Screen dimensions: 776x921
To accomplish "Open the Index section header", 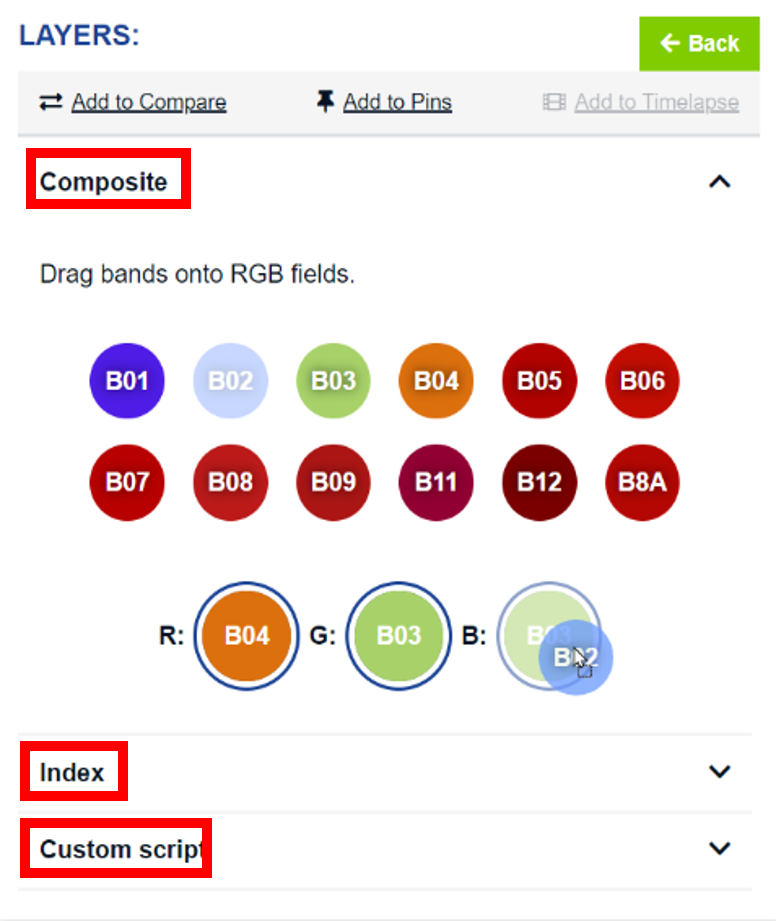I will click(72, 772).
